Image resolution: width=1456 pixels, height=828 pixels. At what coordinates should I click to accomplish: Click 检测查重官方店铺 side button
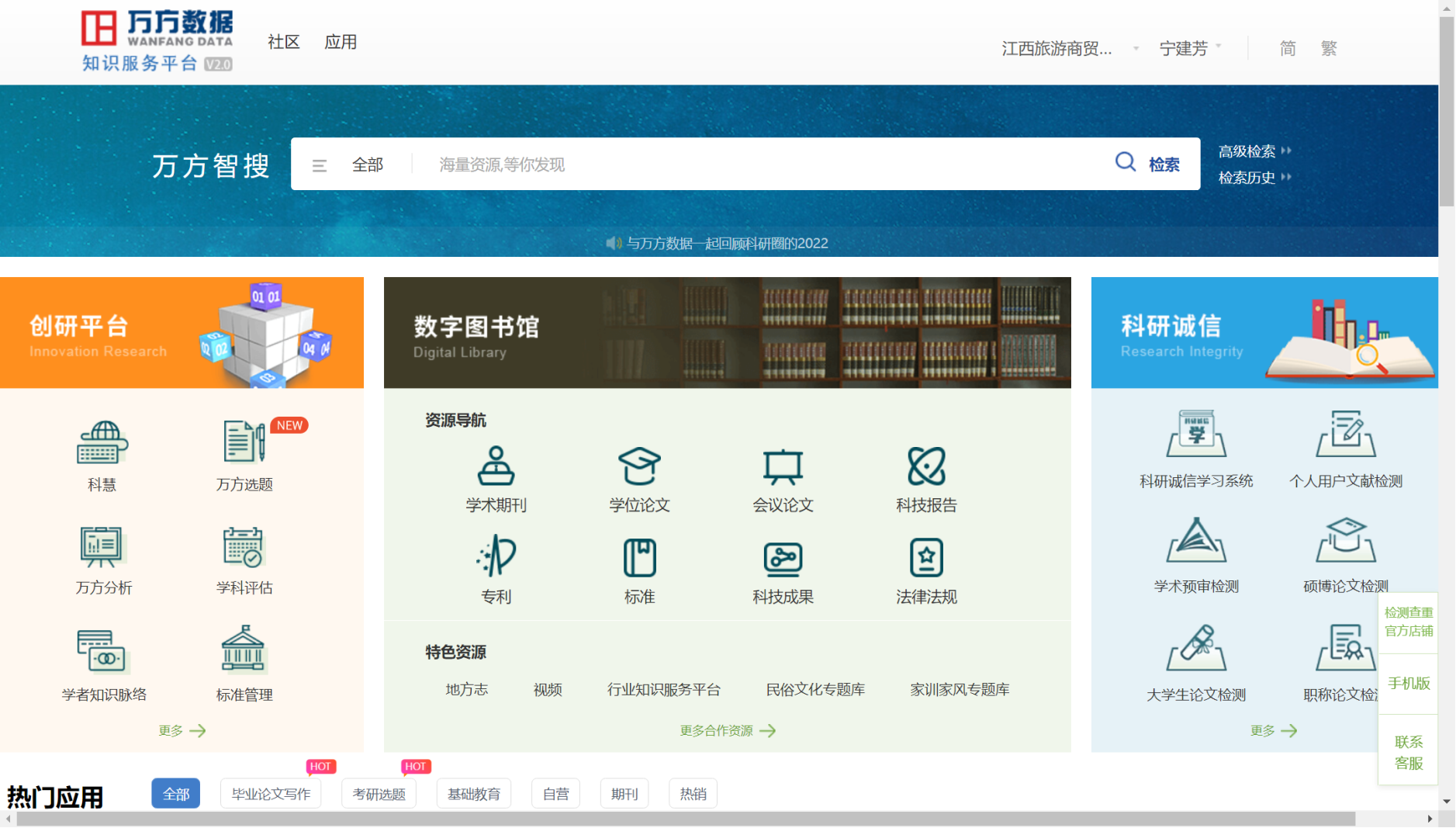1408,622
